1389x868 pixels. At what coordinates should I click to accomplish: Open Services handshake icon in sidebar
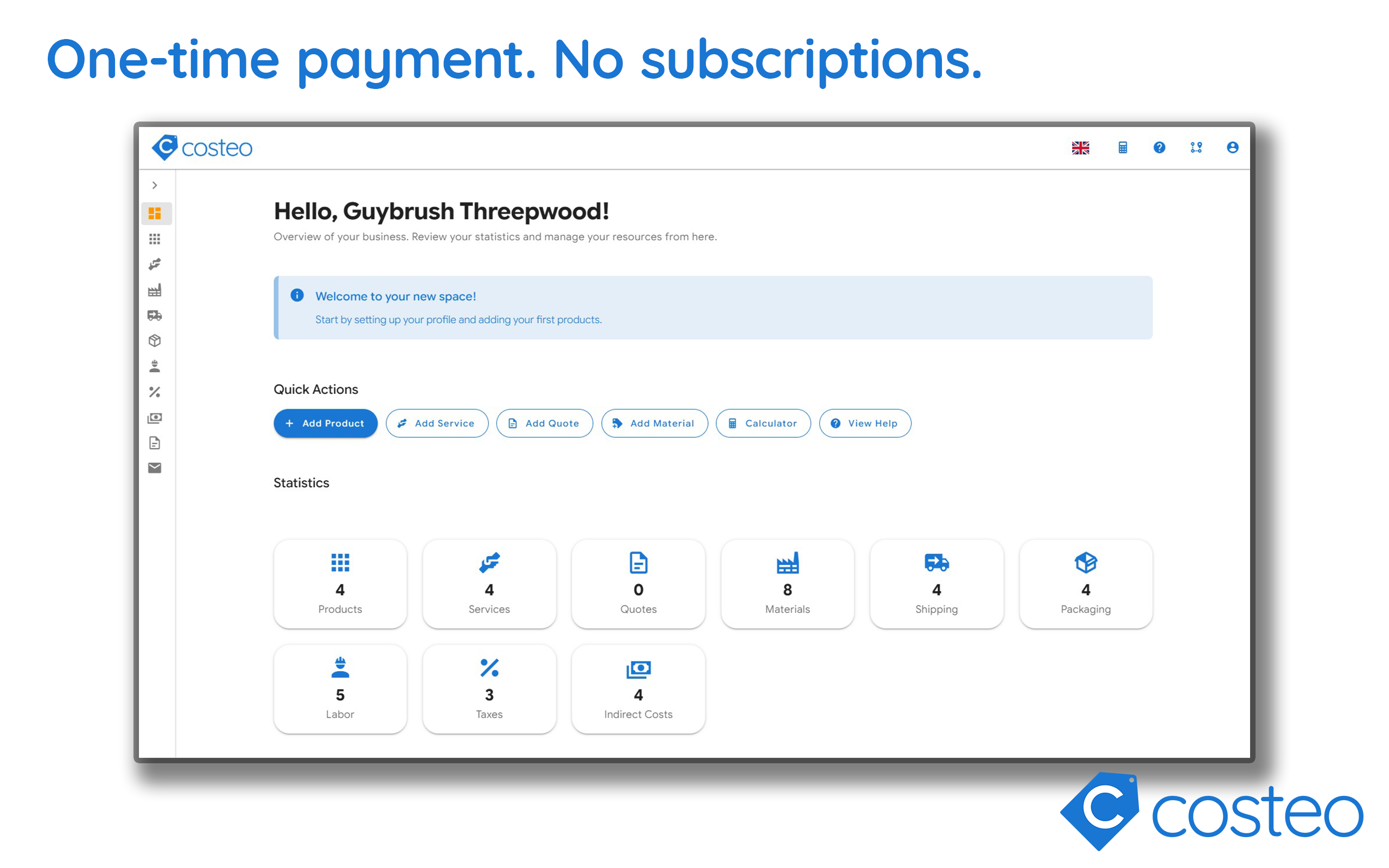155,264
